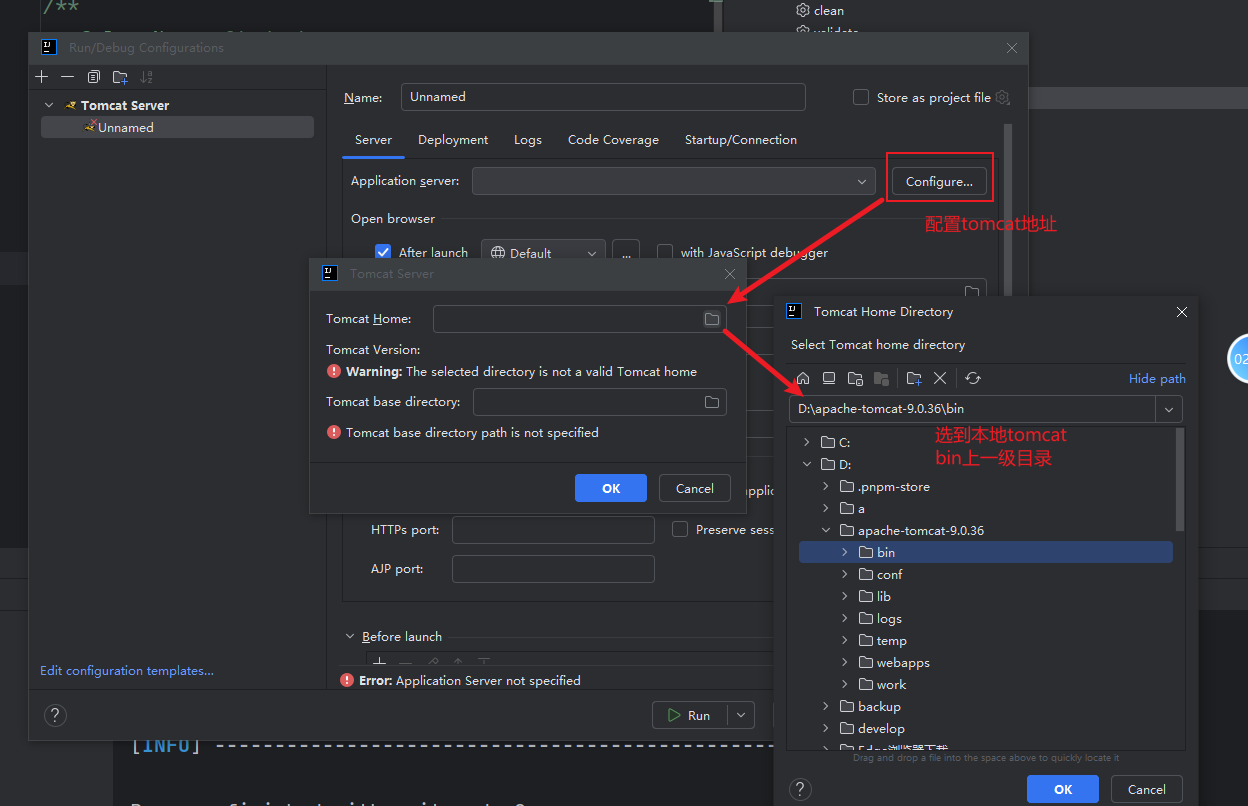
Task: Open Store as project file settings gear
Action: coord(1003,97)
